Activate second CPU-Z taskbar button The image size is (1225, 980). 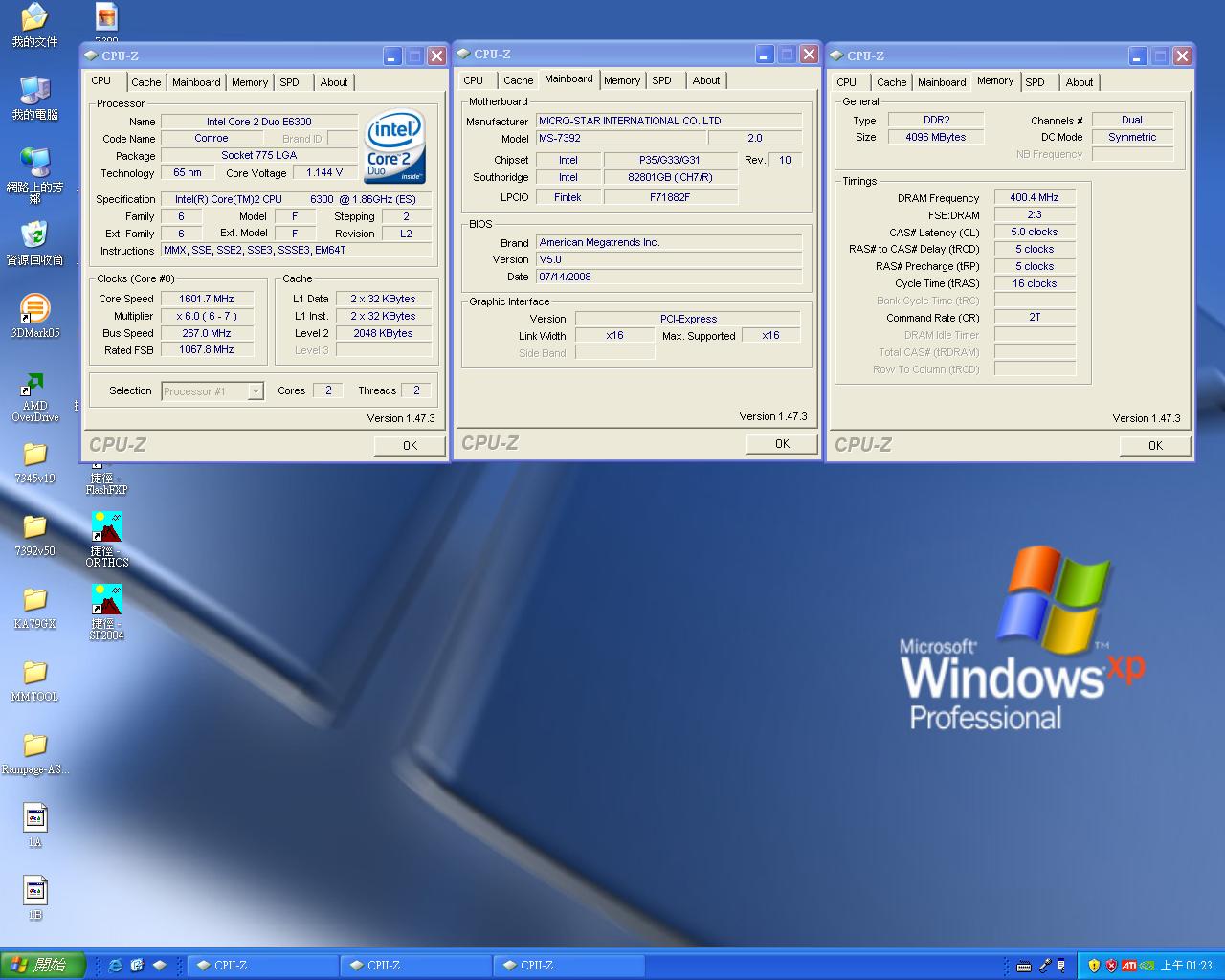[x=415, y=966]
